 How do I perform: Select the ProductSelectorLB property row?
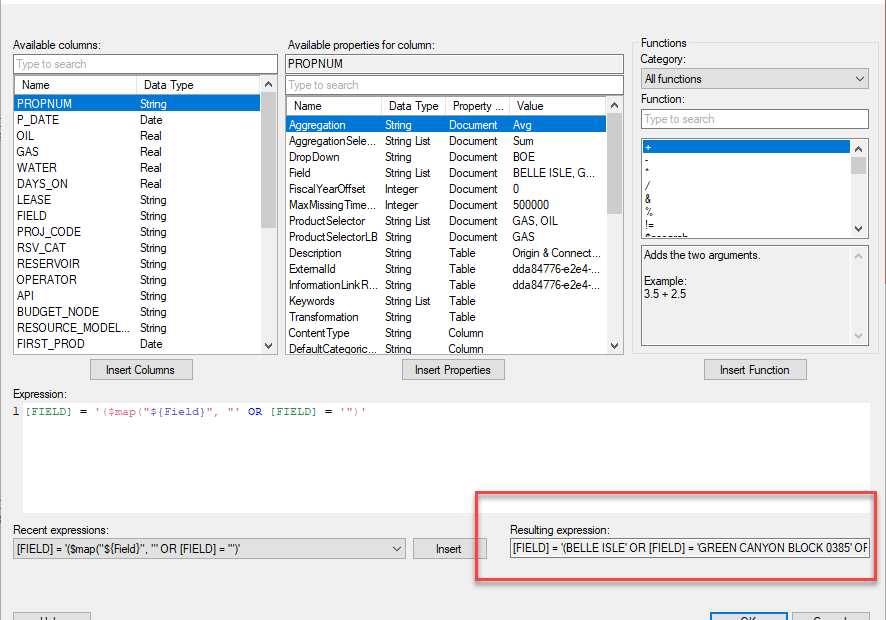446,237
